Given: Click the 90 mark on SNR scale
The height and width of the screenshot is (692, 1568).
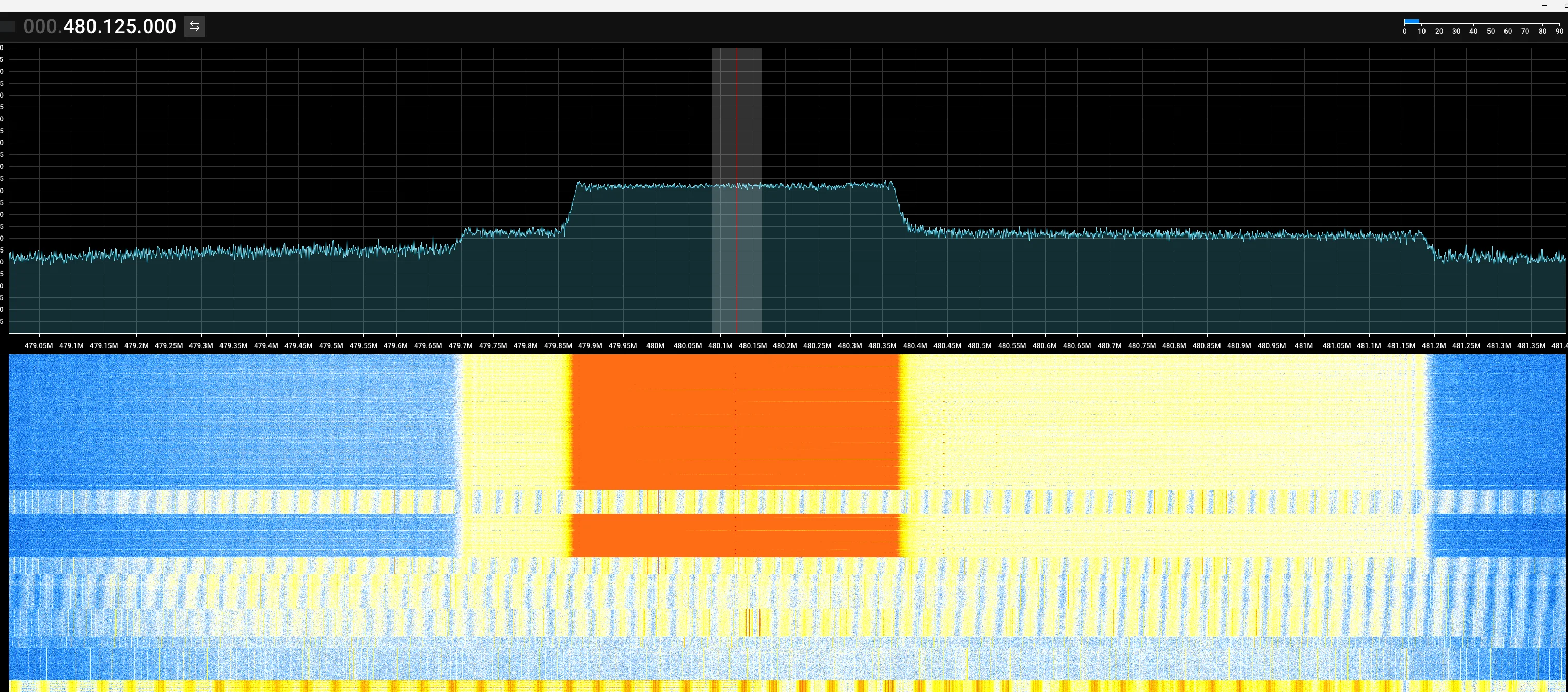Looking at the screenshot, I should (x=1559, y=31).
